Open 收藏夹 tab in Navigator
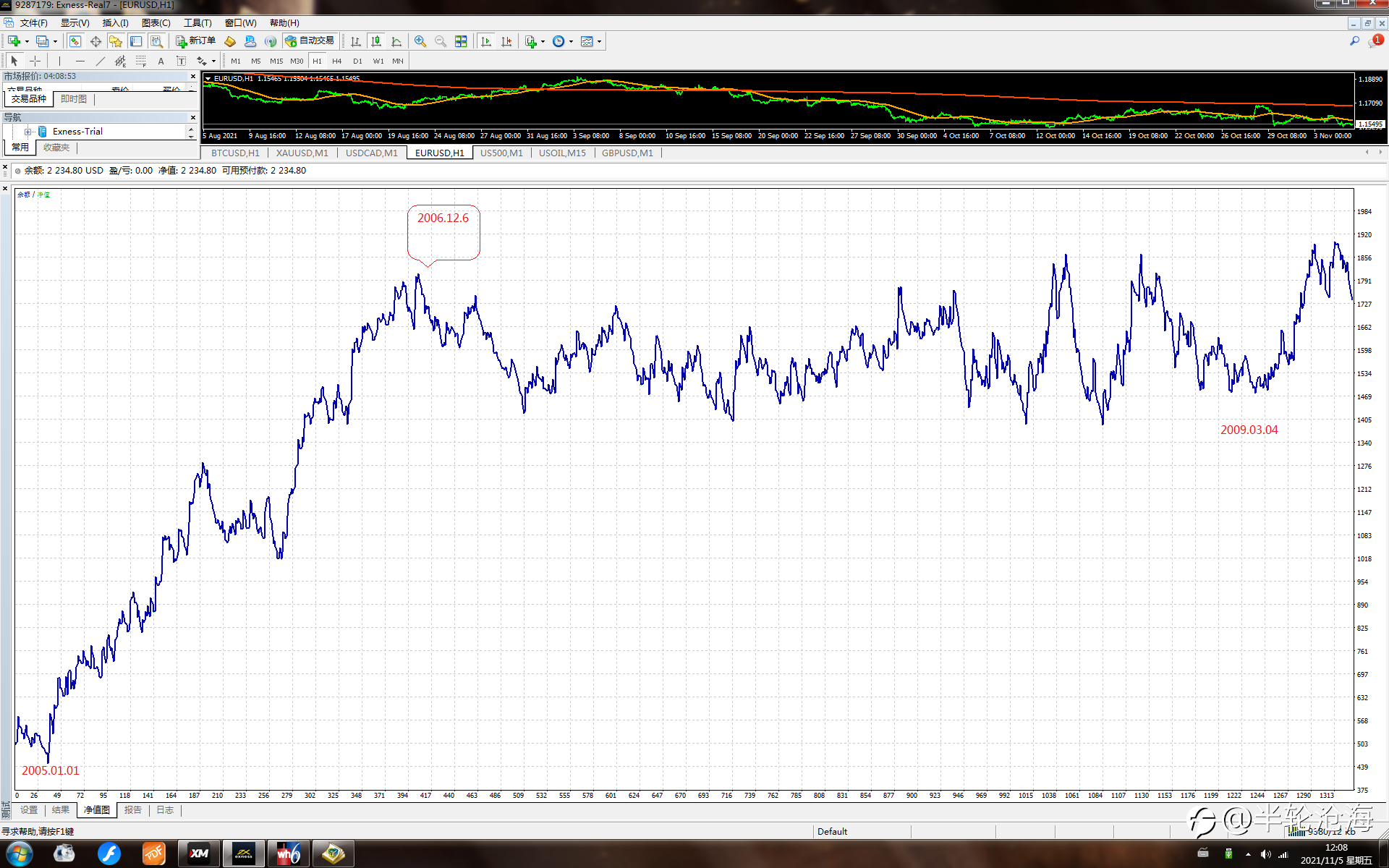This screenshot has height=868, width=1389. (56, 148)
